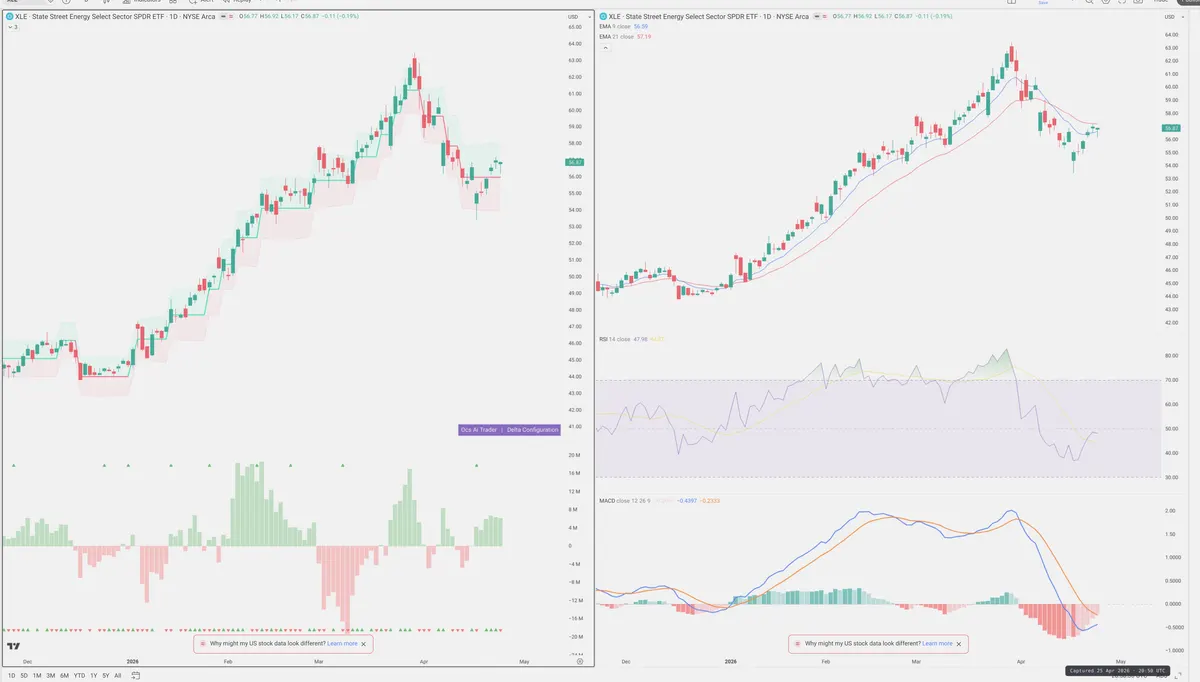1200x682 pixels.
Task: Set the chart range to 5Y
Action: (x=106, y=676)
